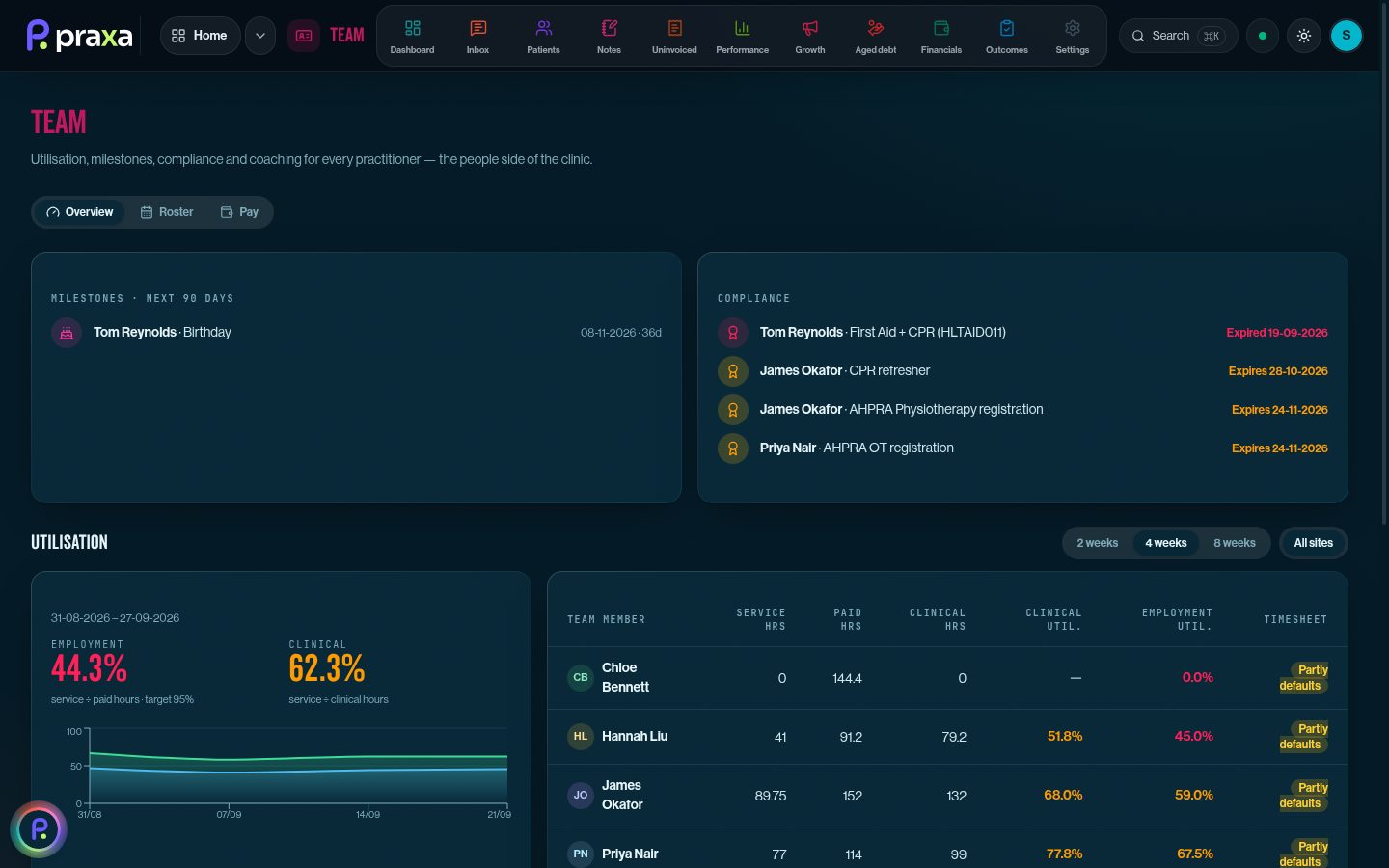Toggle light/dark theme sun icon
The image size is (1389, 868).
pyautogui.click(x=1304, y=36)
